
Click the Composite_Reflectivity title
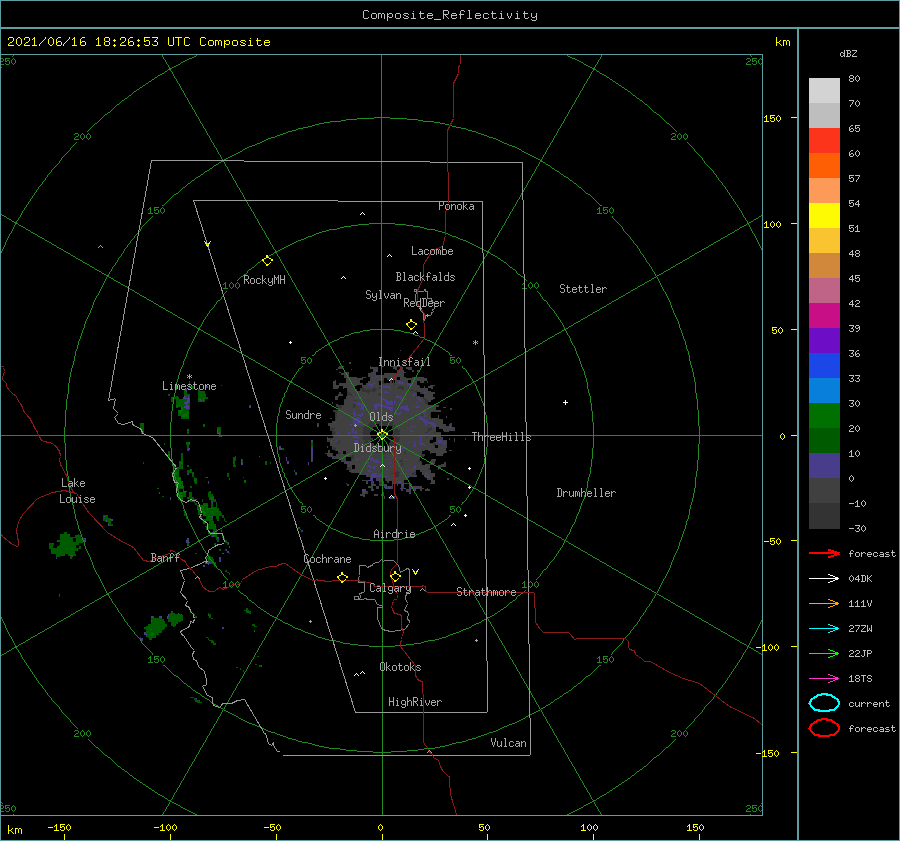tap(450, 15)
